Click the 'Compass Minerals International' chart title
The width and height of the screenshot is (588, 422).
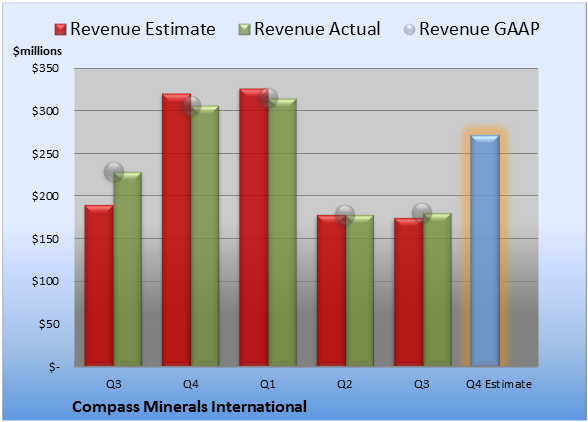[189, 407]
